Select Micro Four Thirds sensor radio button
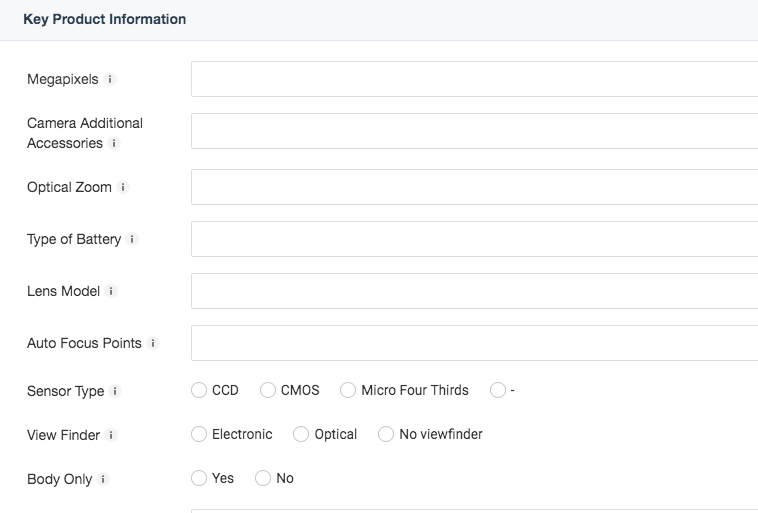The image size is (758, 513). click(x=348, y=391)
